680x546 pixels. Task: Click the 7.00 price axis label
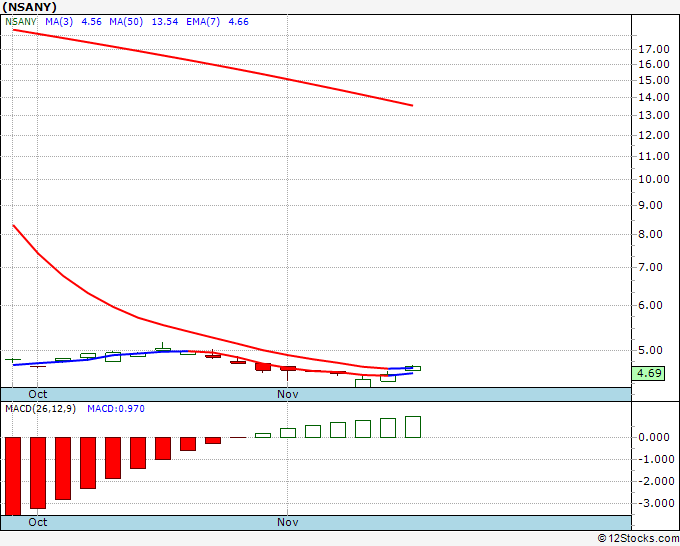pos(651,267)
